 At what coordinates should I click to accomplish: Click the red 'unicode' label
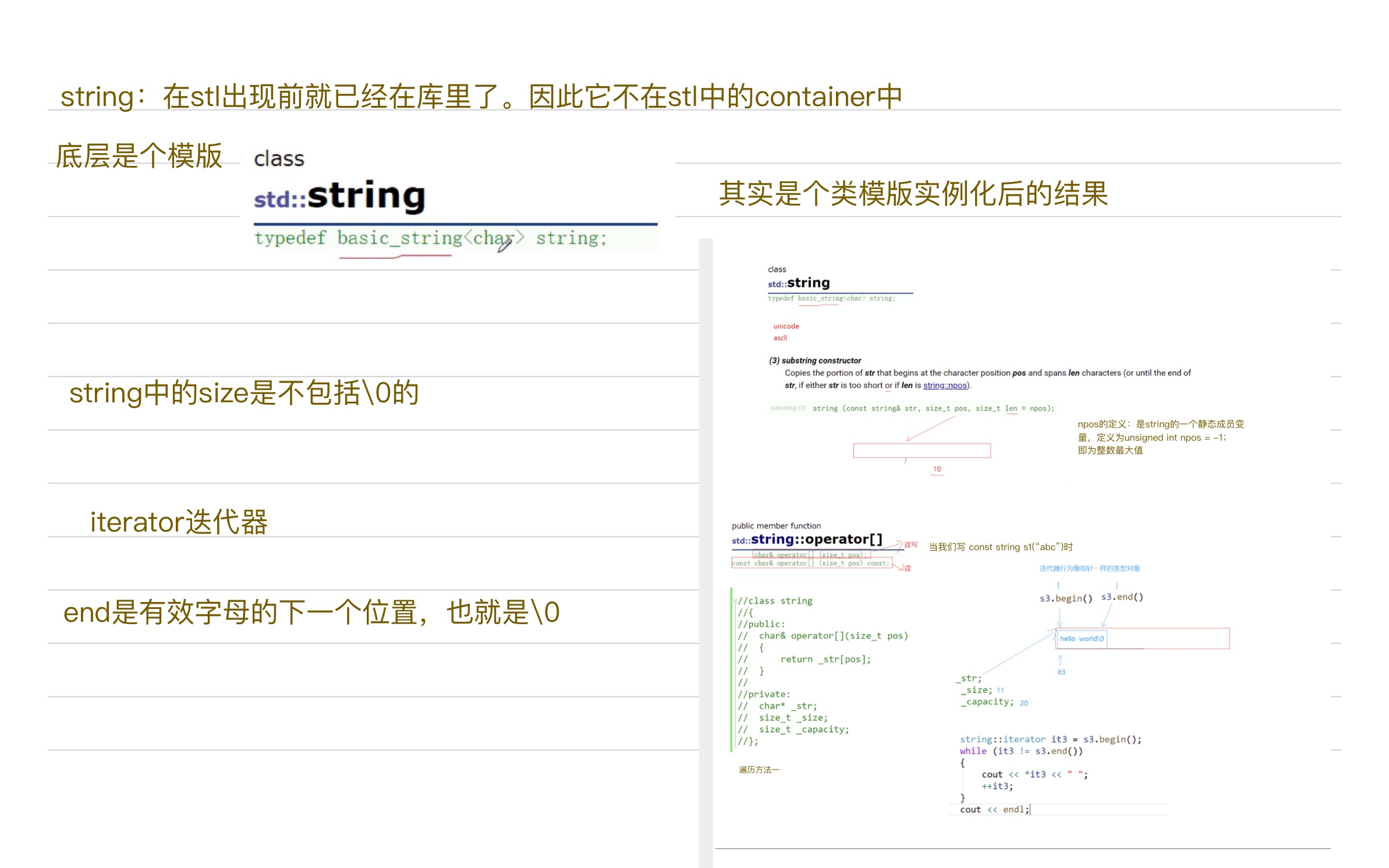tap(786, 327)
